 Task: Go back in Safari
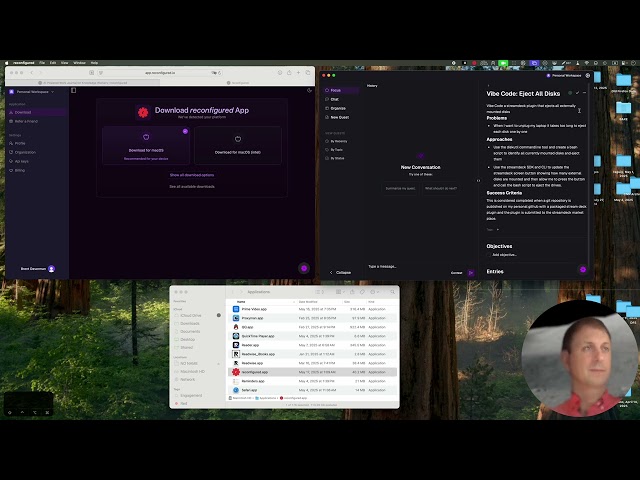tap(31, 73)
